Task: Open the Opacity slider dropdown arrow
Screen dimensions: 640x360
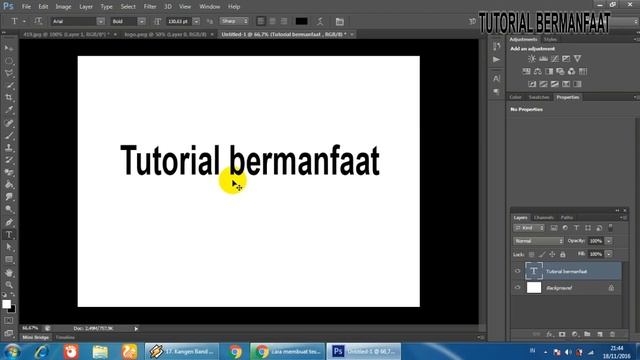Action: tap(609, 241)
